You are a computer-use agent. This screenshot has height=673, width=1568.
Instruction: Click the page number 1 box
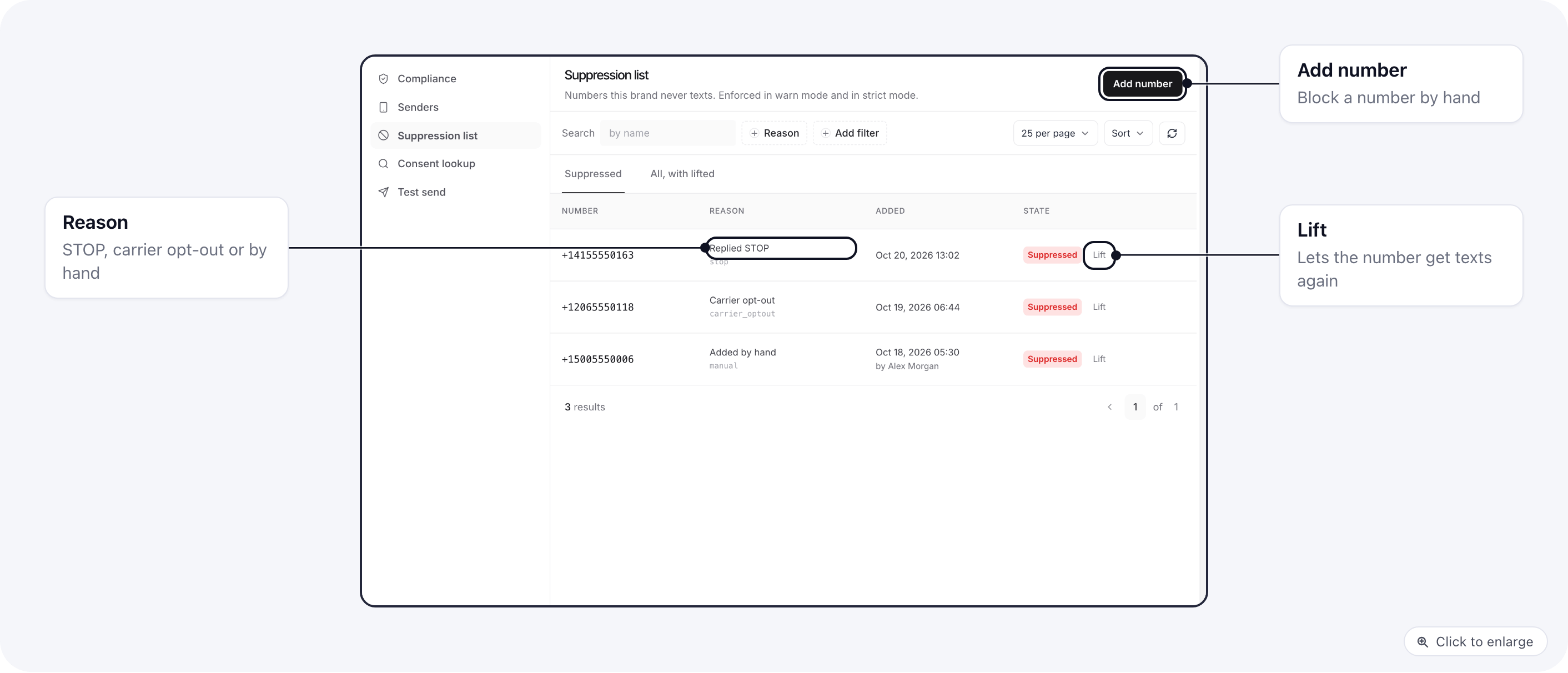1134,407
